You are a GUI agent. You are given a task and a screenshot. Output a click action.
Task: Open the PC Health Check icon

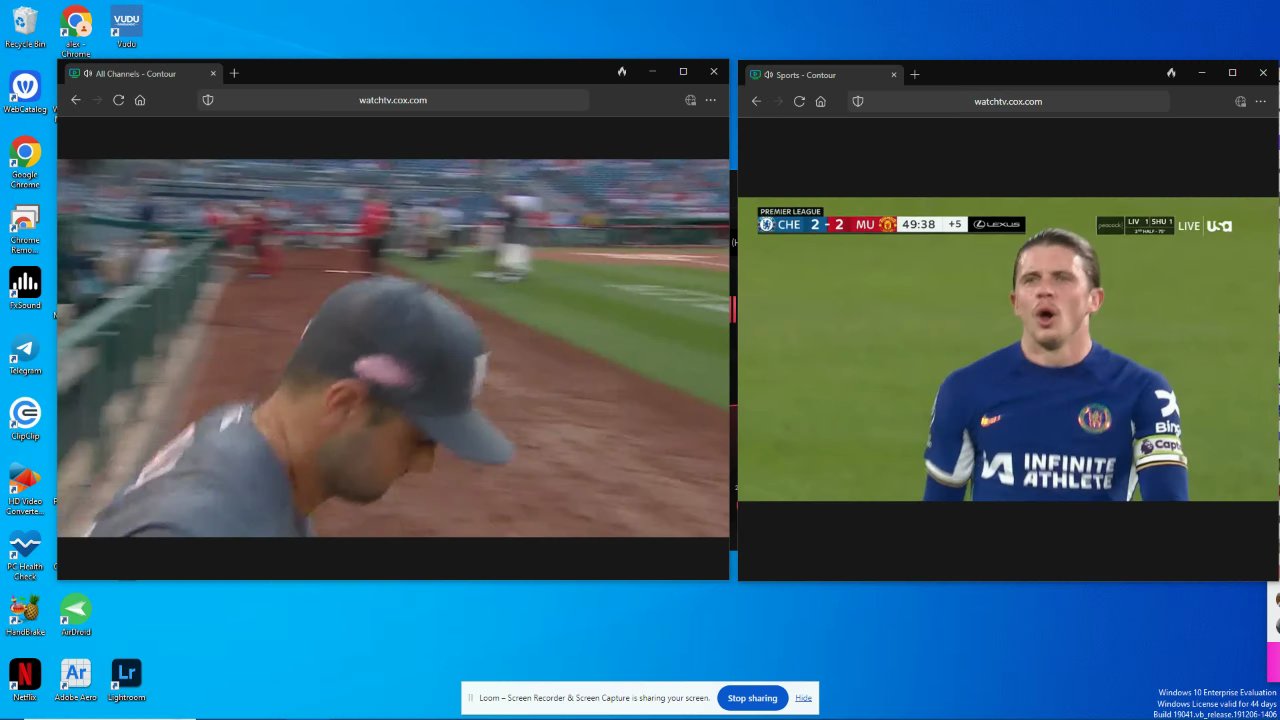point(25,555)
